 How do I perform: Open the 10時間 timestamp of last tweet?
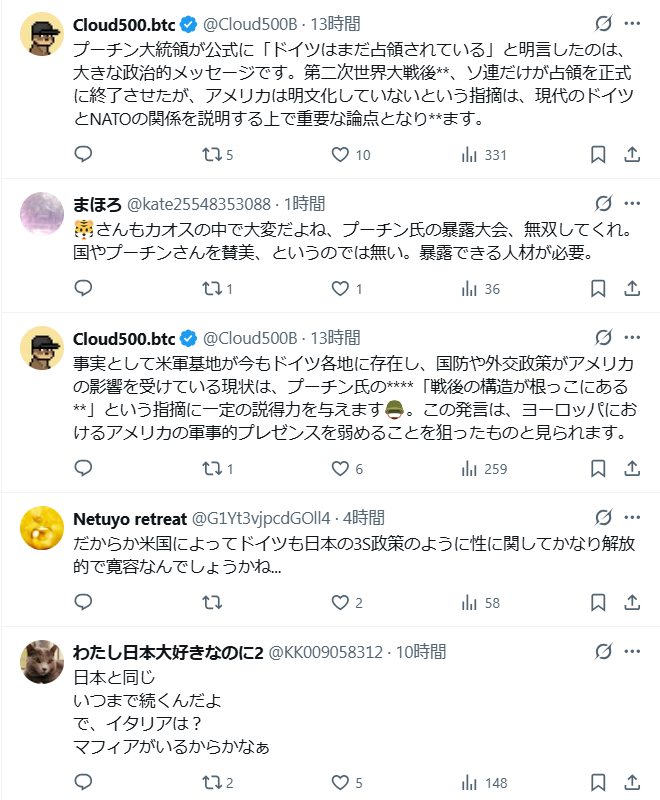[418, 652]
